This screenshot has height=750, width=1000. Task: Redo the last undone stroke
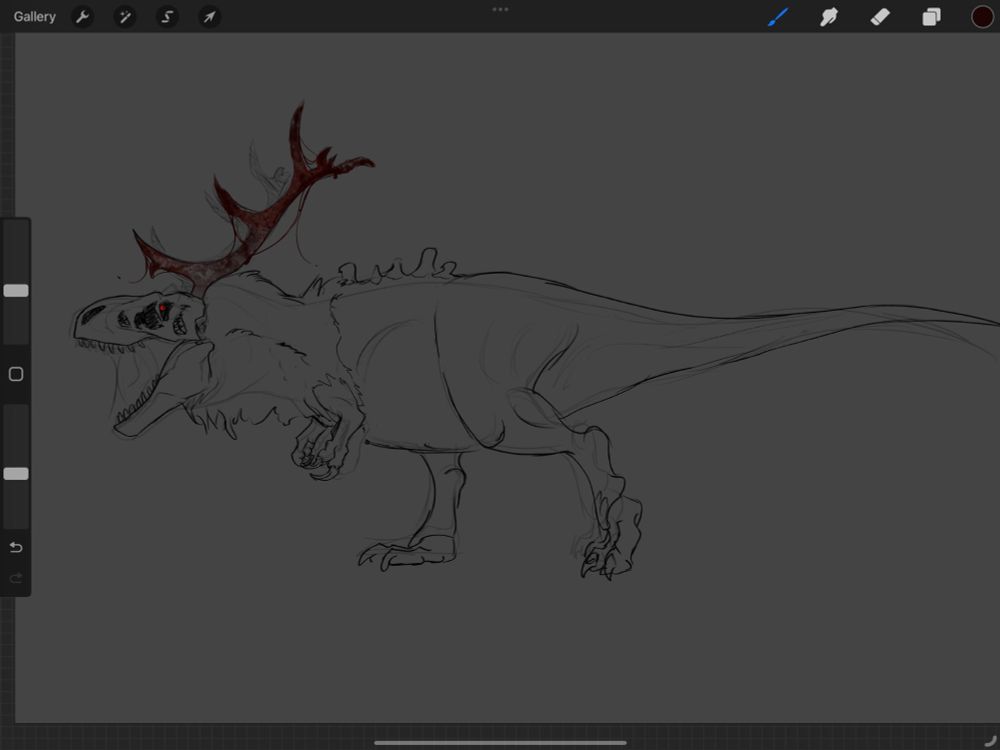coord(16,578)
